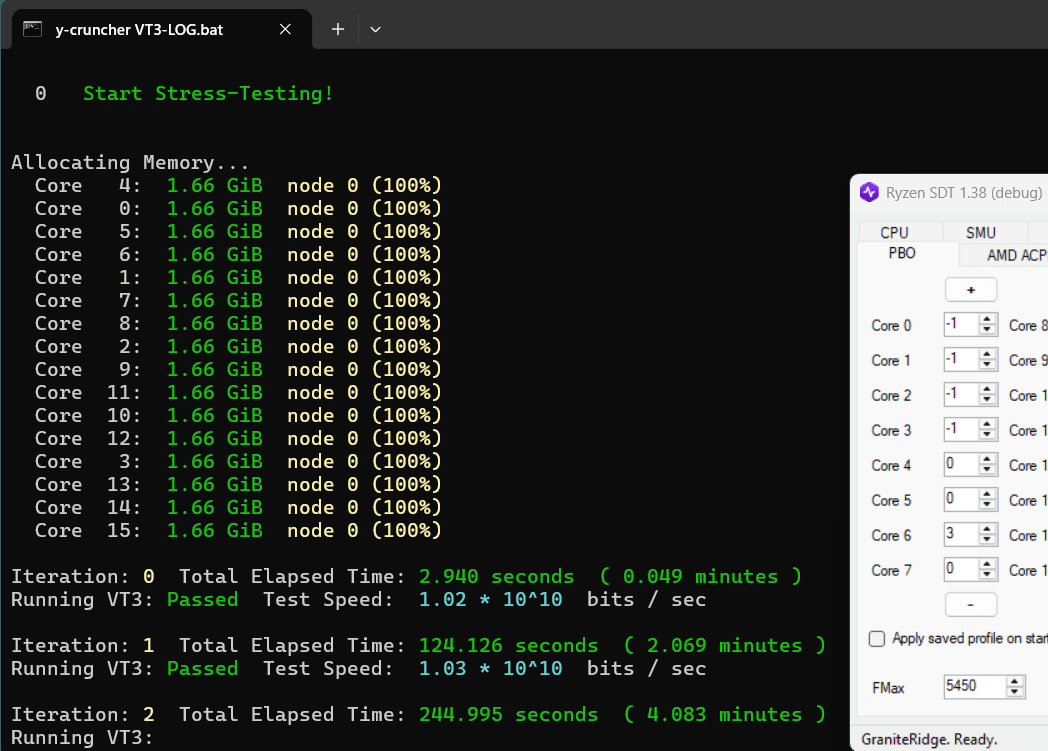Select the PBO tab
The height and width of the screenshot is (751, 1048).
[902, 253]
